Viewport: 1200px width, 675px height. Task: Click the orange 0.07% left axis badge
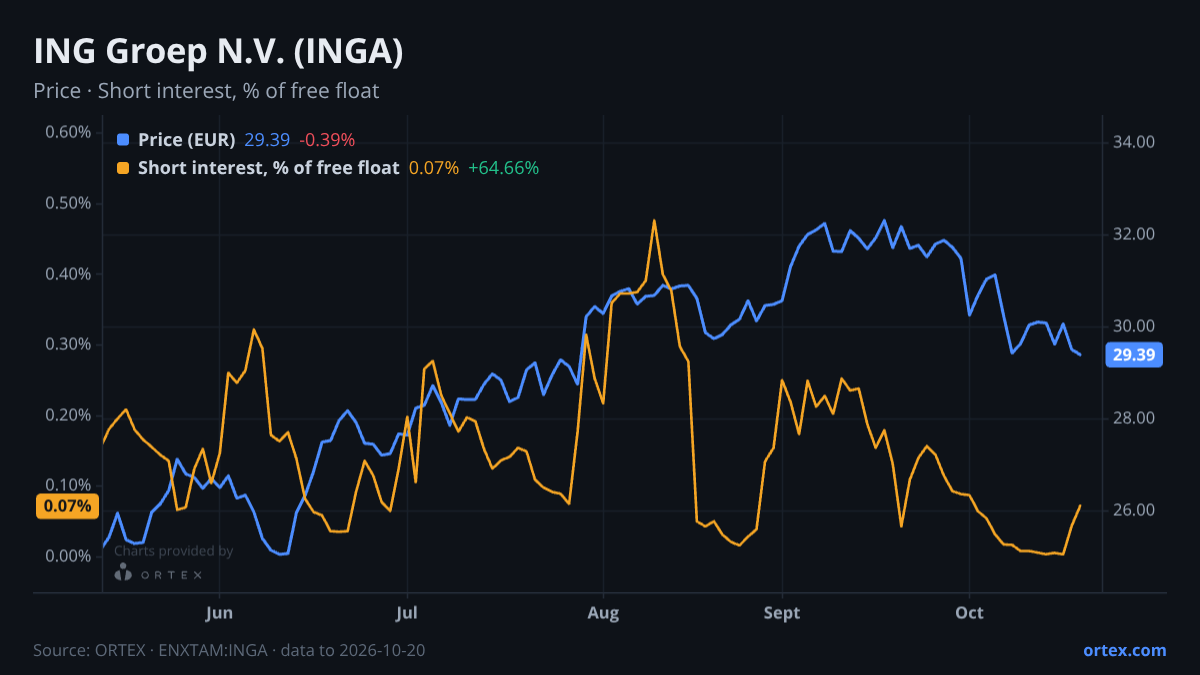(x=68, y=506)
